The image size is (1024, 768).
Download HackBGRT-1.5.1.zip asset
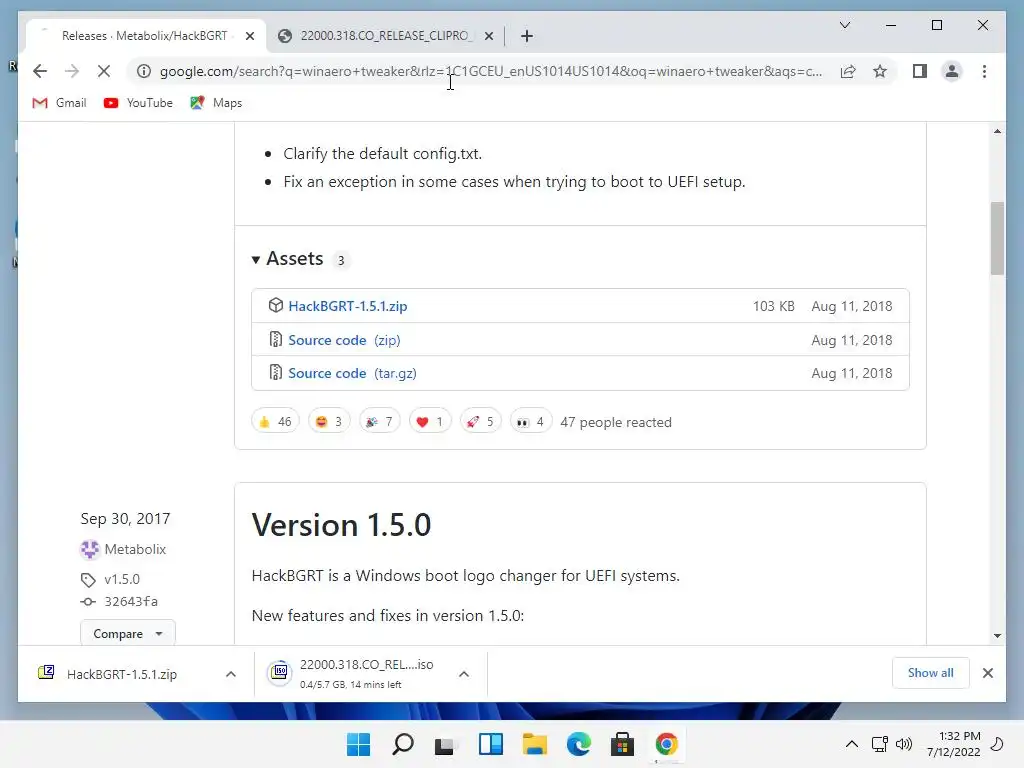click(x=347, y=306)
